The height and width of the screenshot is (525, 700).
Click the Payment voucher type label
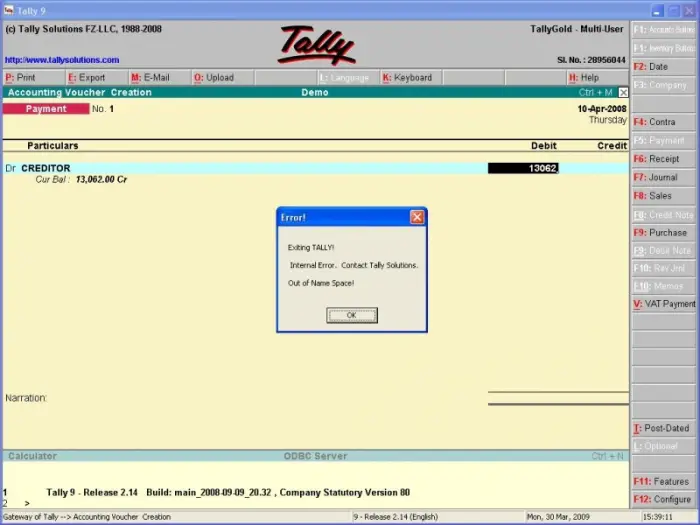(x=46, y=109)
